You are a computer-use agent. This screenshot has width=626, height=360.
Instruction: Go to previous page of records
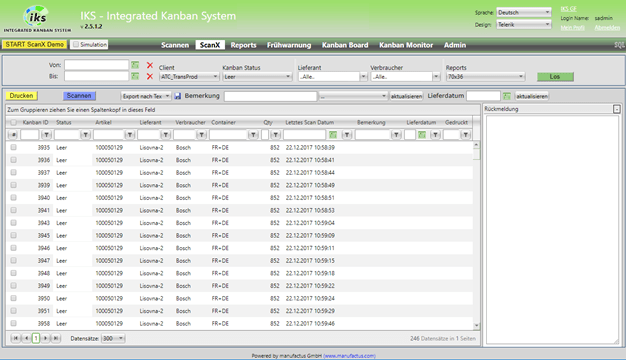[26, 338]
